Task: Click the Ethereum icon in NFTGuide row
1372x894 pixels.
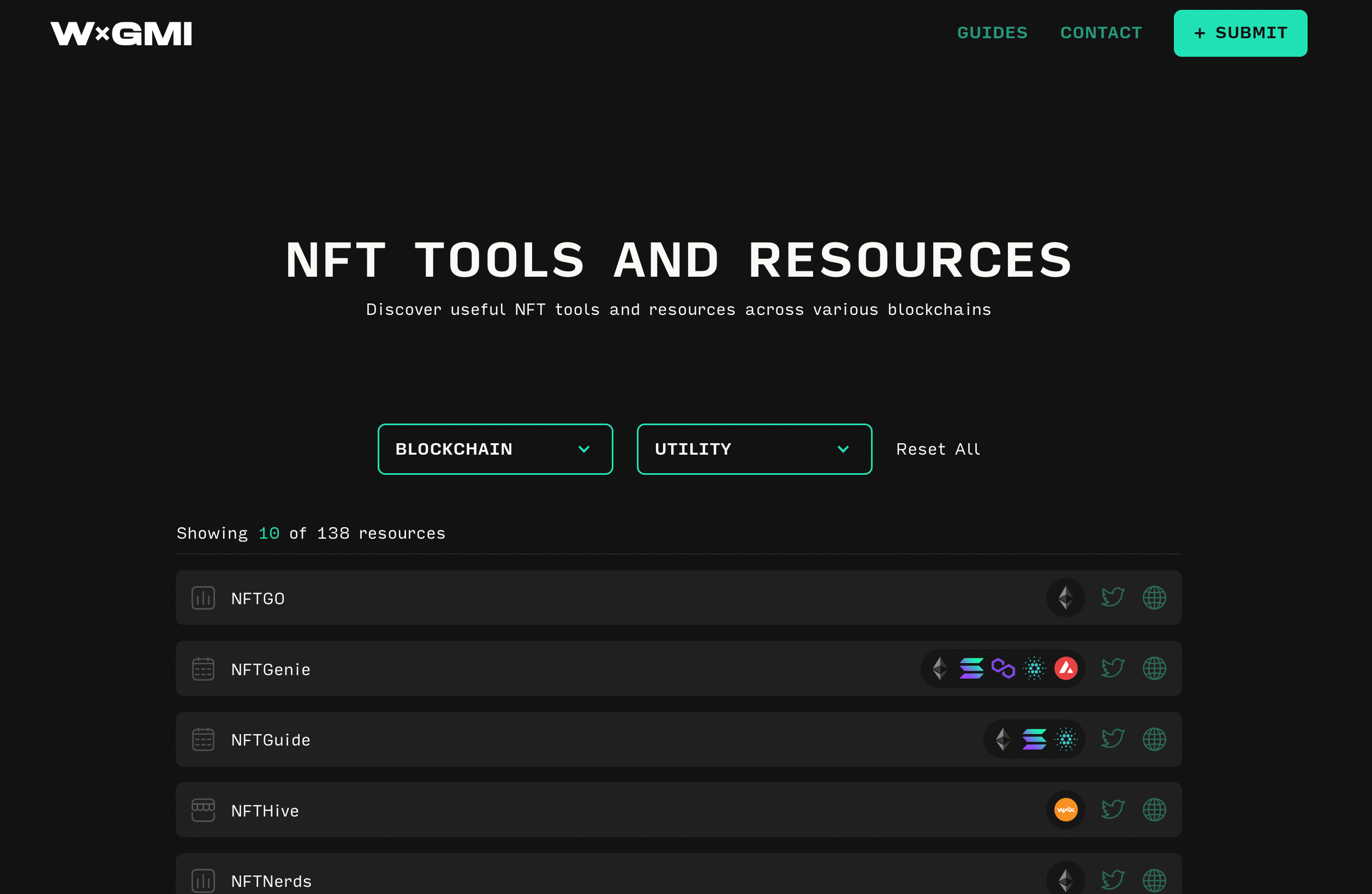Action: tap(1003, 739)
